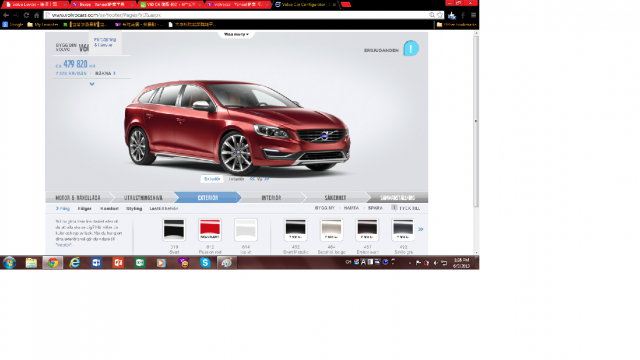
Task: Choose the 019 Svart color swatch
Action: pos(174,230)
